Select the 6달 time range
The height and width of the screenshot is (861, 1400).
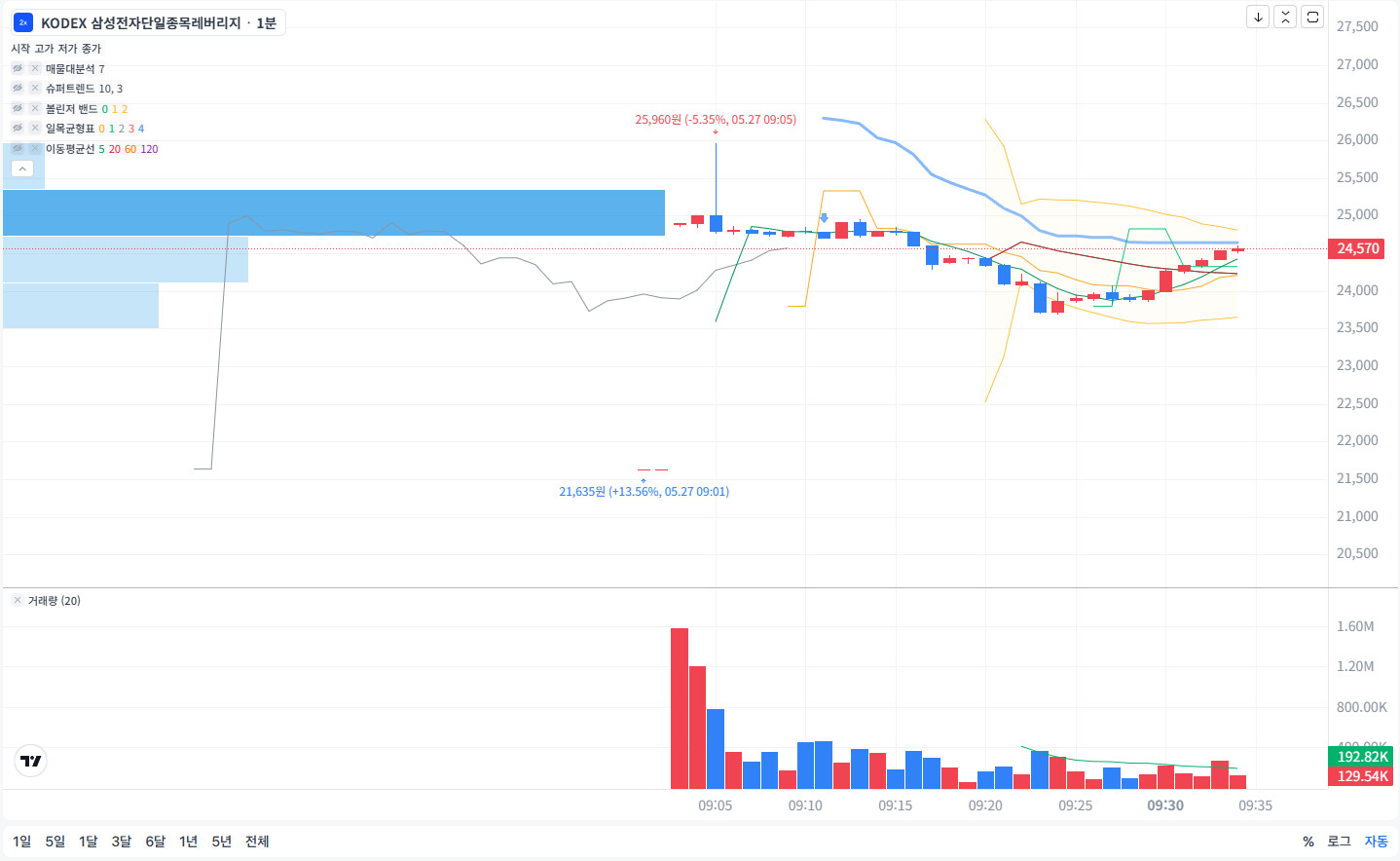point(156,842)
